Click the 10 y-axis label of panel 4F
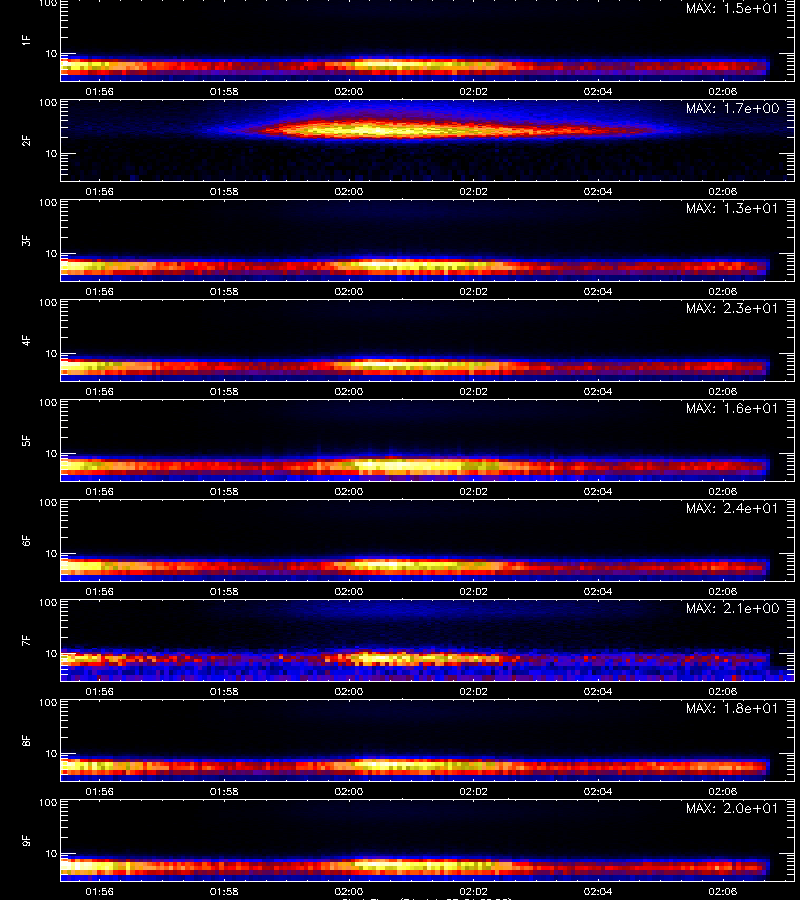Image resolution: width=800 pixels, height=900 pixels. point(52,354)
